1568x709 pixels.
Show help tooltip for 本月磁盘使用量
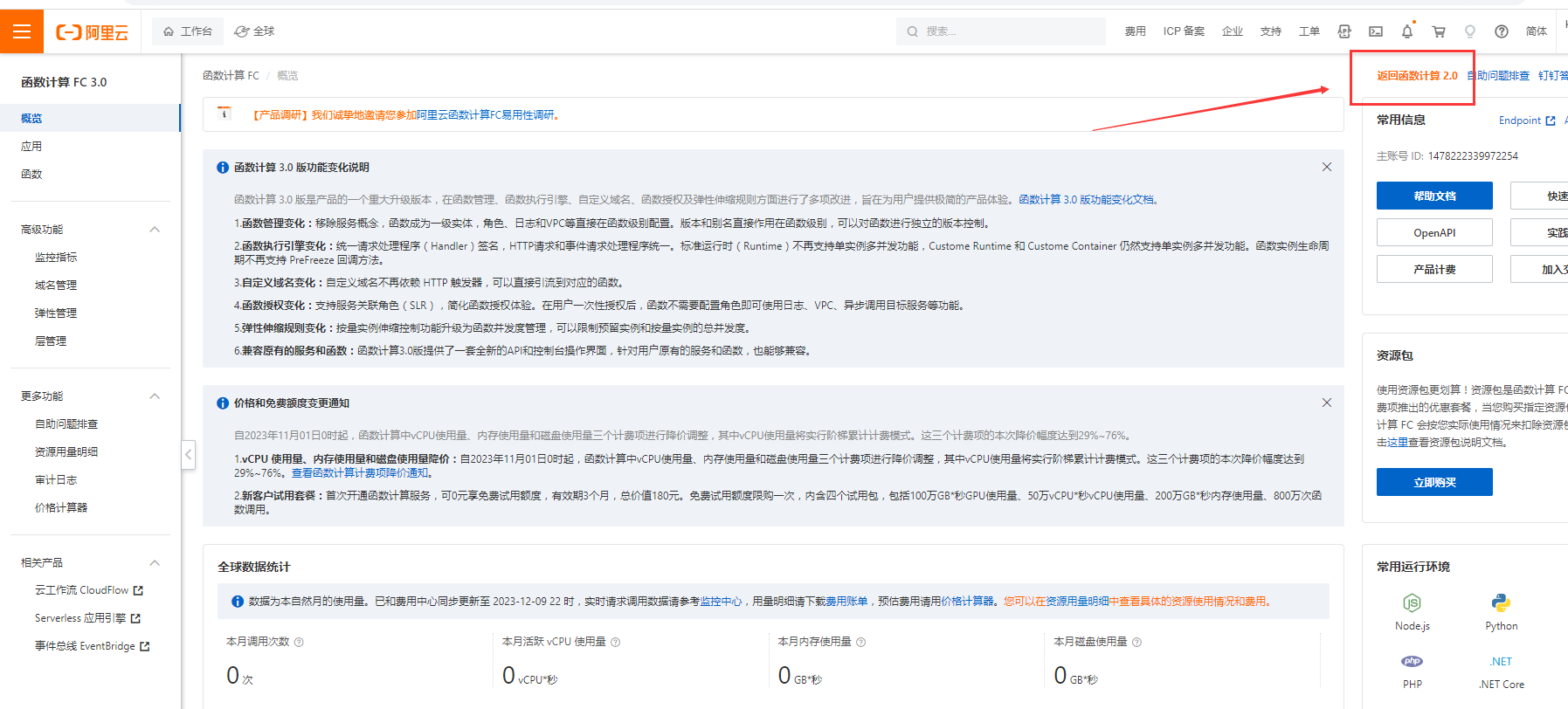(1137, 642)
